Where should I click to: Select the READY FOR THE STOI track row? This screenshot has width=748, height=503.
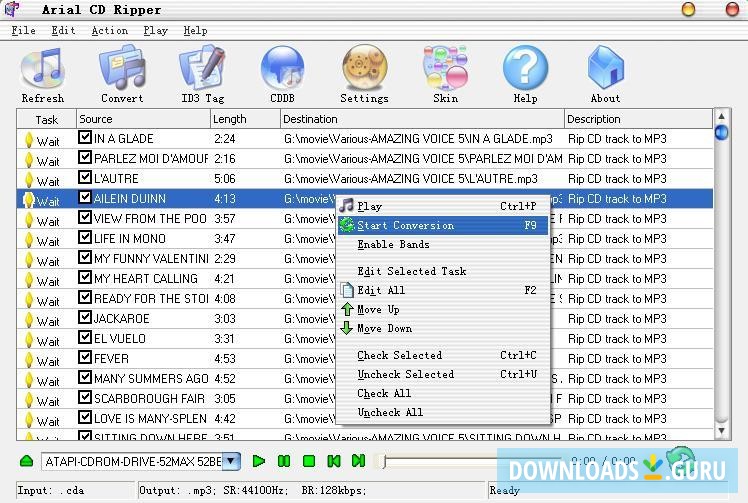[365, 299]
